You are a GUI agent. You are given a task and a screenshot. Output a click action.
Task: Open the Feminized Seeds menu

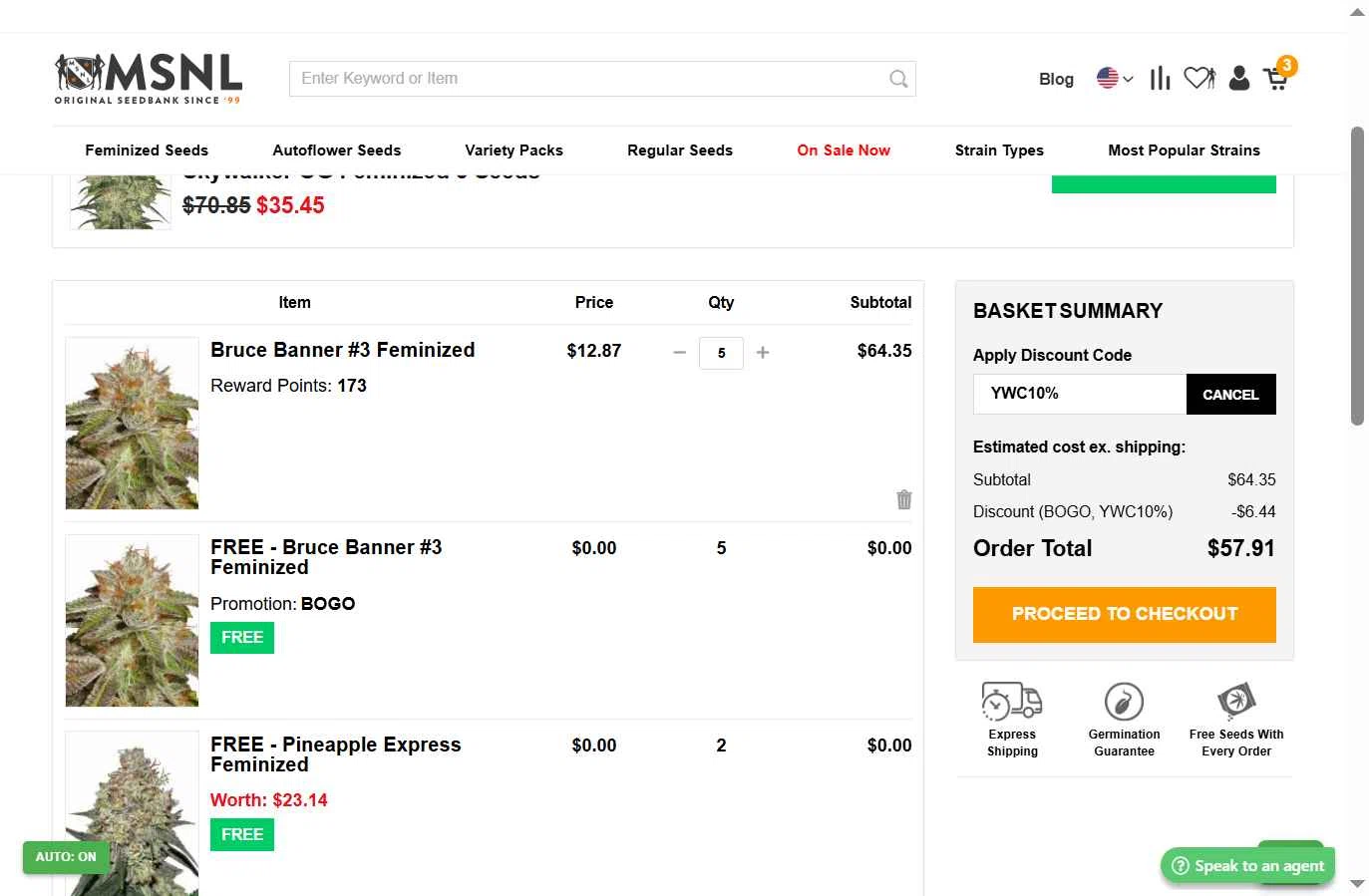pos(147,150)
